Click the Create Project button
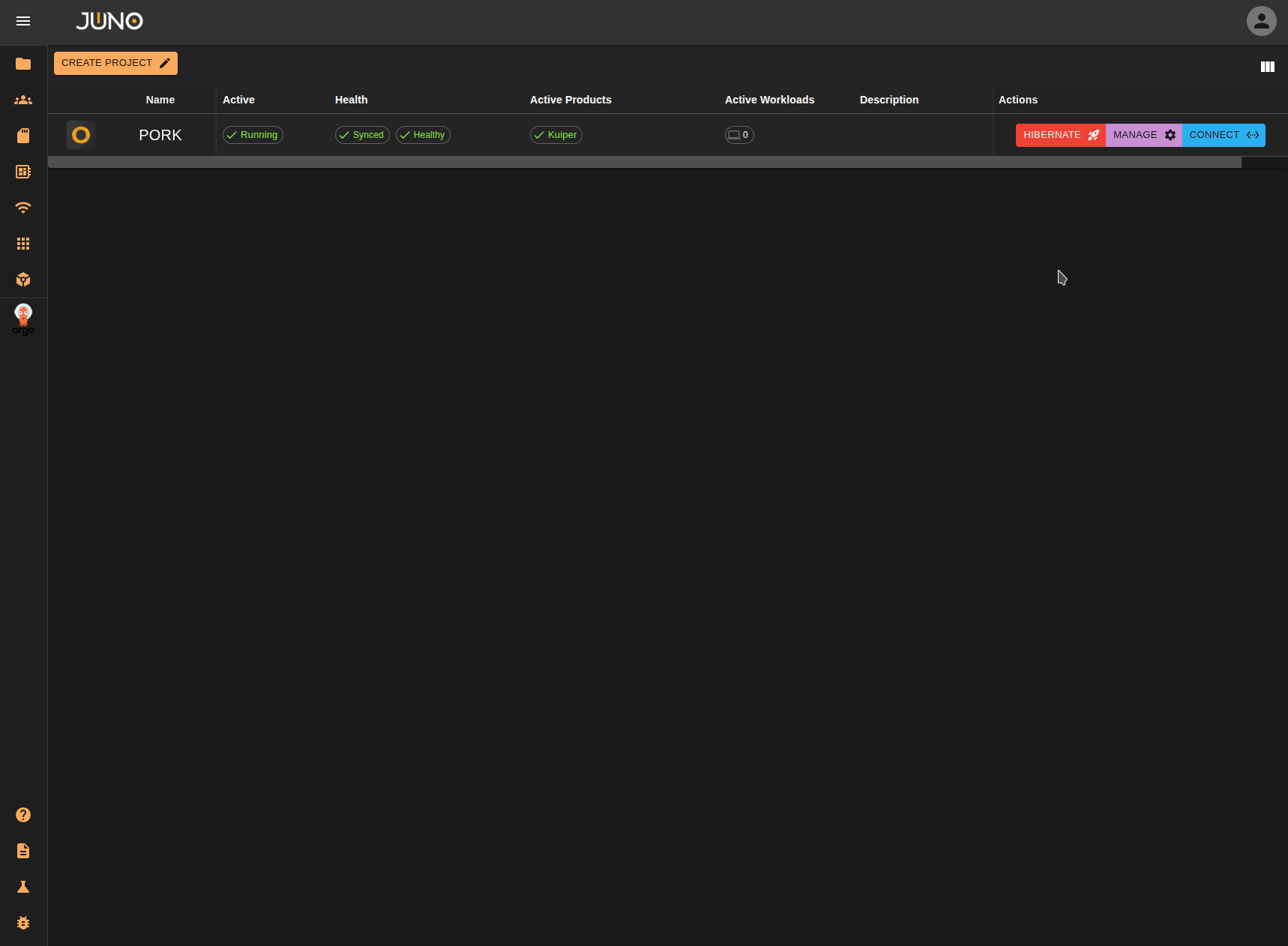The height and width of the screenshot is (946, 1288). (115, 63)
